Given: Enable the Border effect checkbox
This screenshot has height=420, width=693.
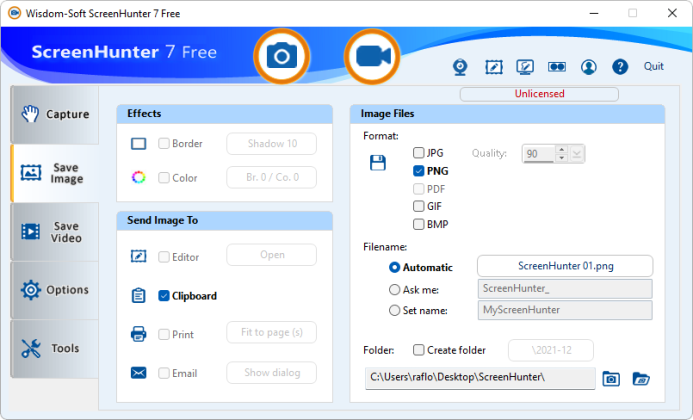Looking at the screenshot, I should point(164,143).
